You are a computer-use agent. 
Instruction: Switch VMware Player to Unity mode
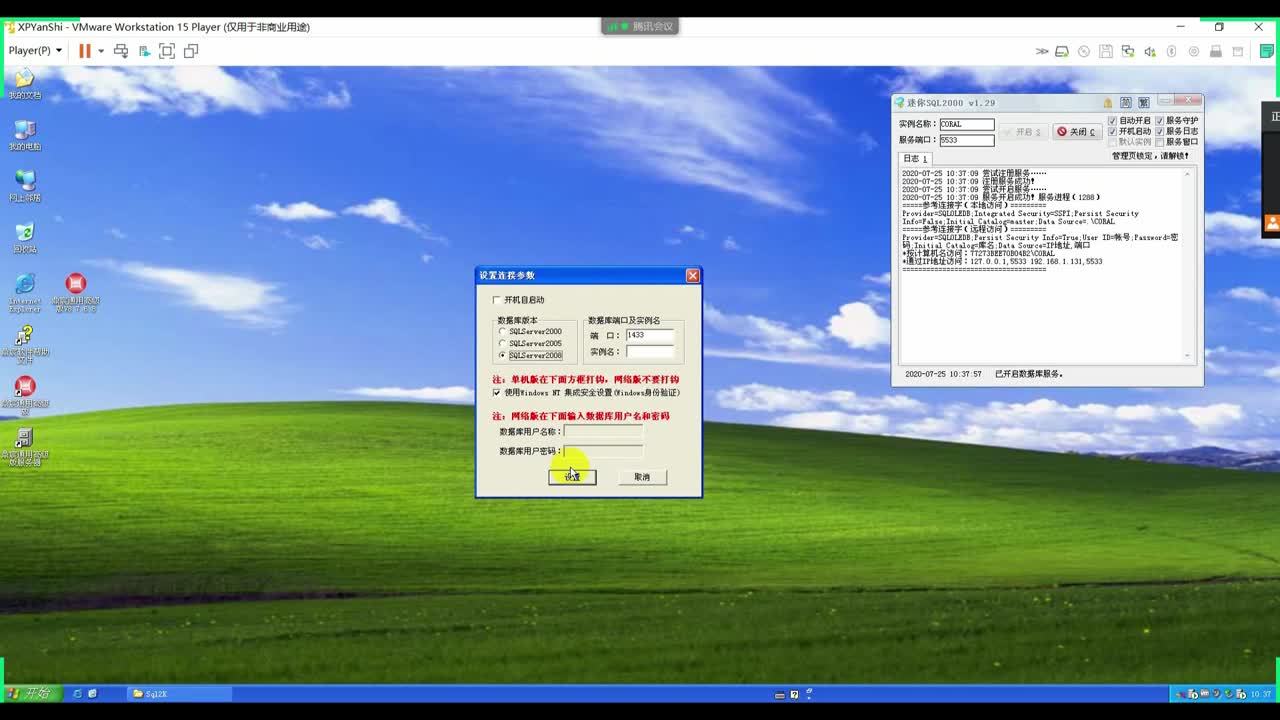(190, 50)
